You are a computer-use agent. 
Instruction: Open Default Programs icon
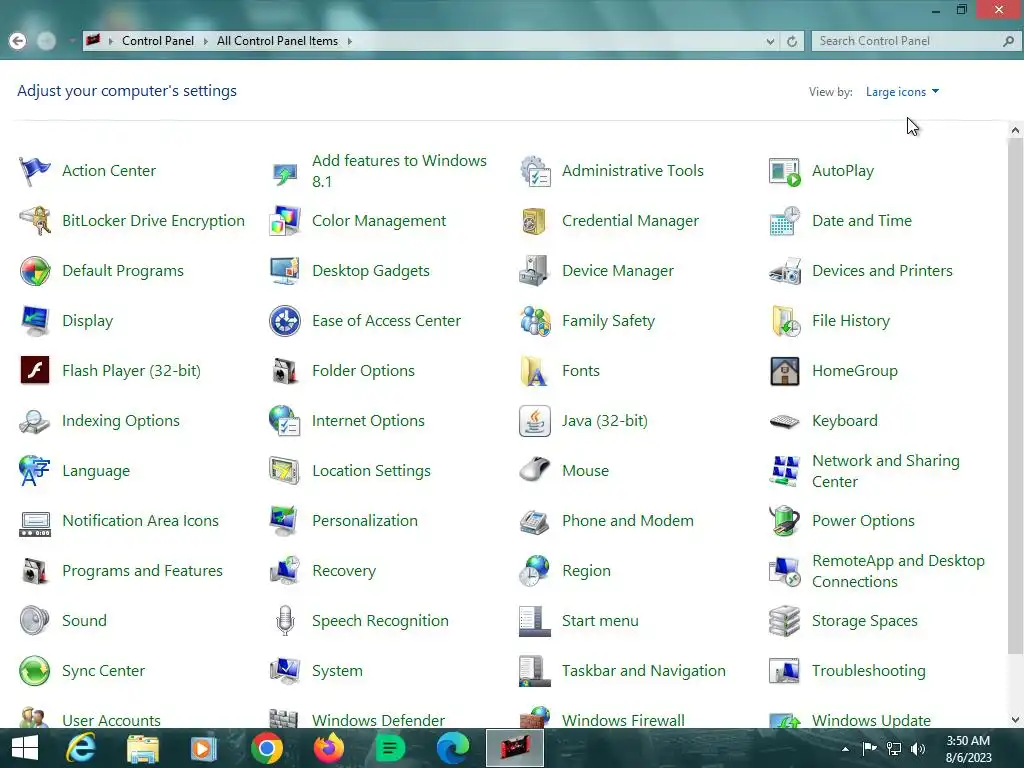[35, 271]
